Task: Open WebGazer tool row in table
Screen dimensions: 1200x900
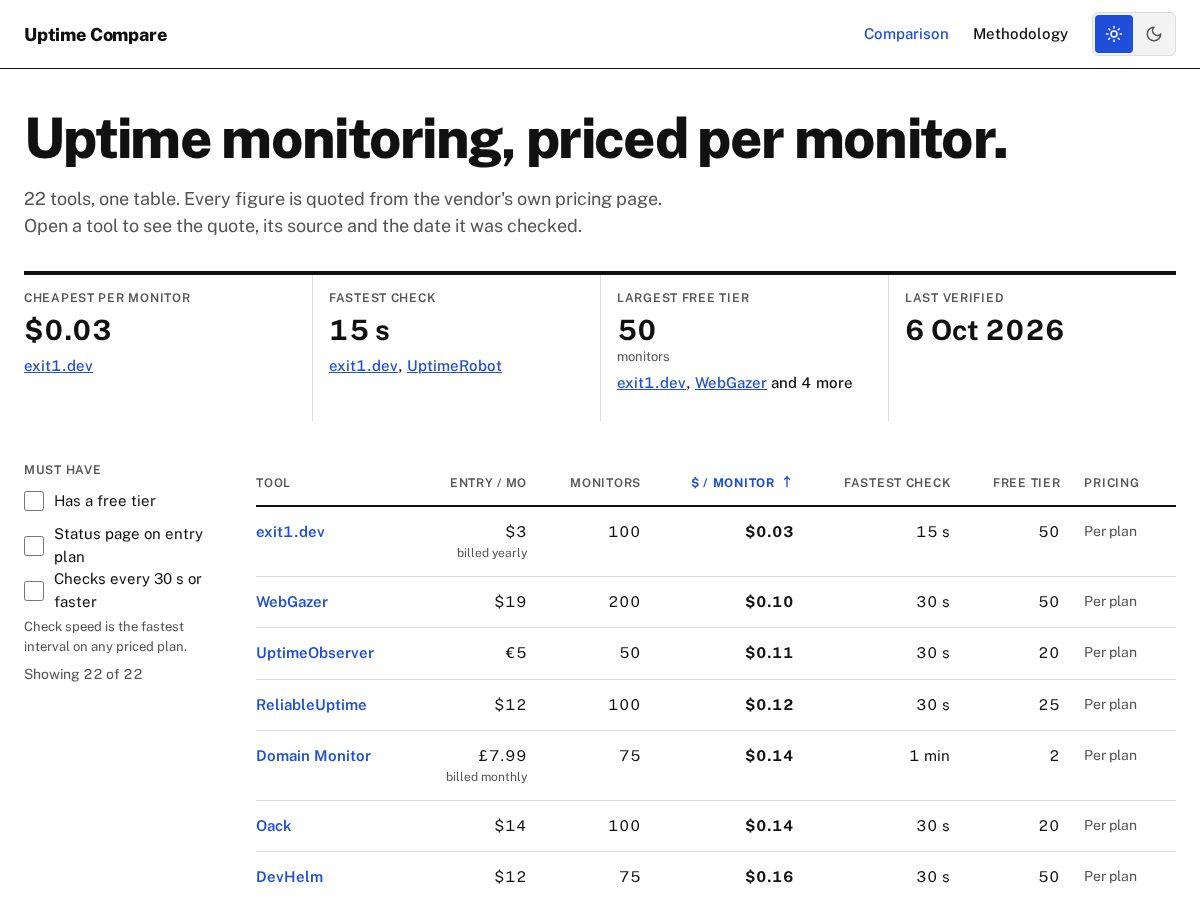Action: point(292,602)
